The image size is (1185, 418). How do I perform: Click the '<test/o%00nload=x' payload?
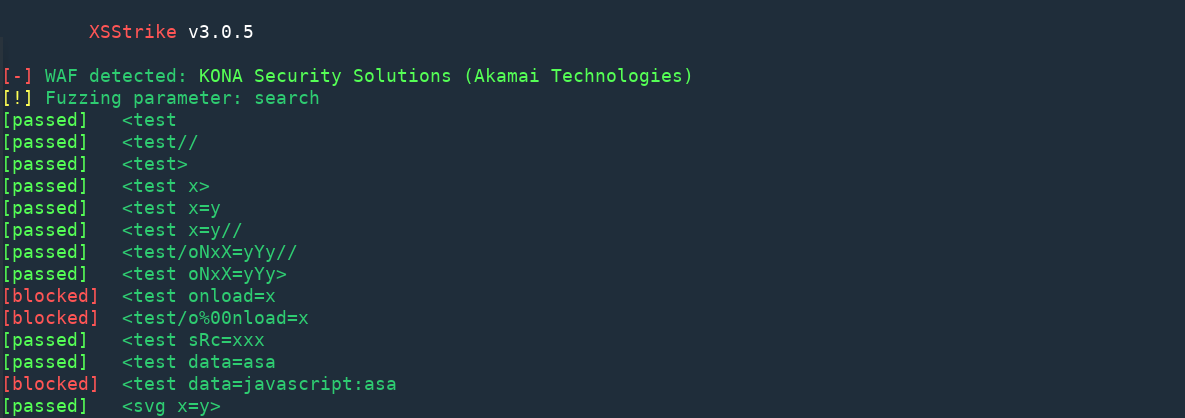pos(215,318)
